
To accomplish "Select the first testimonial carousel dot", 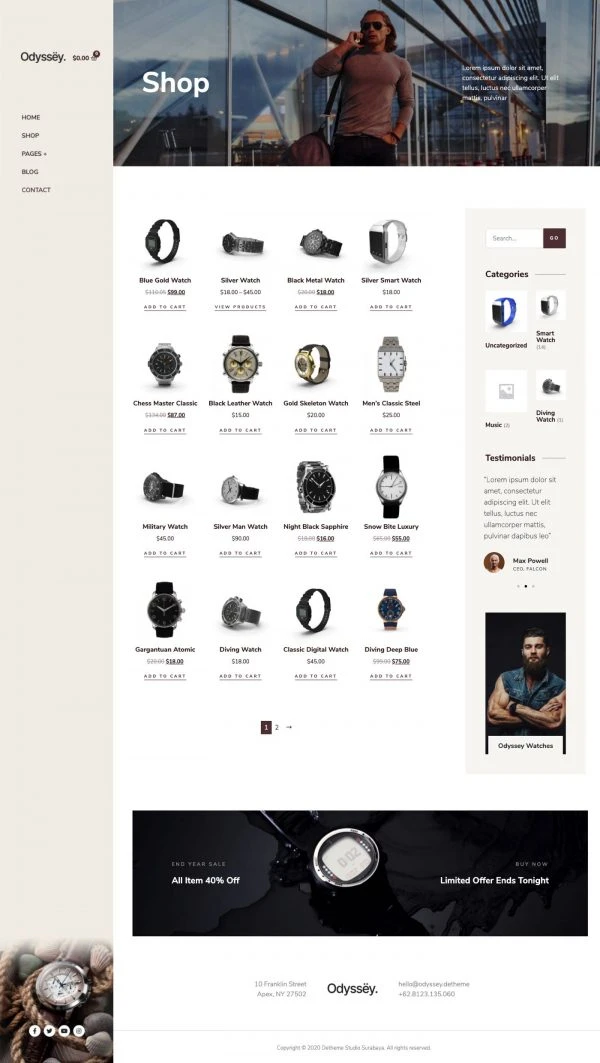I will (518, 586).
